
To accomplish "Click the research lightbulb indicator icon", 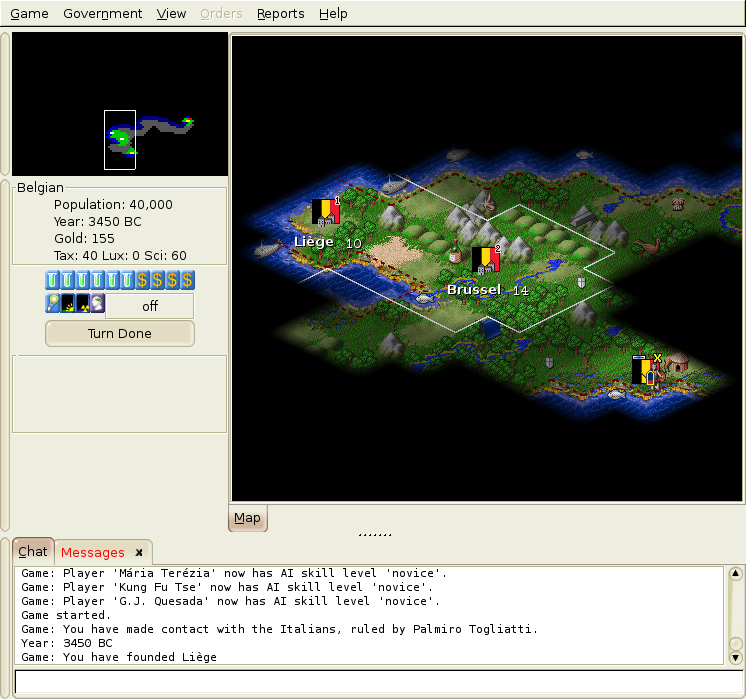I will (52, 303).
